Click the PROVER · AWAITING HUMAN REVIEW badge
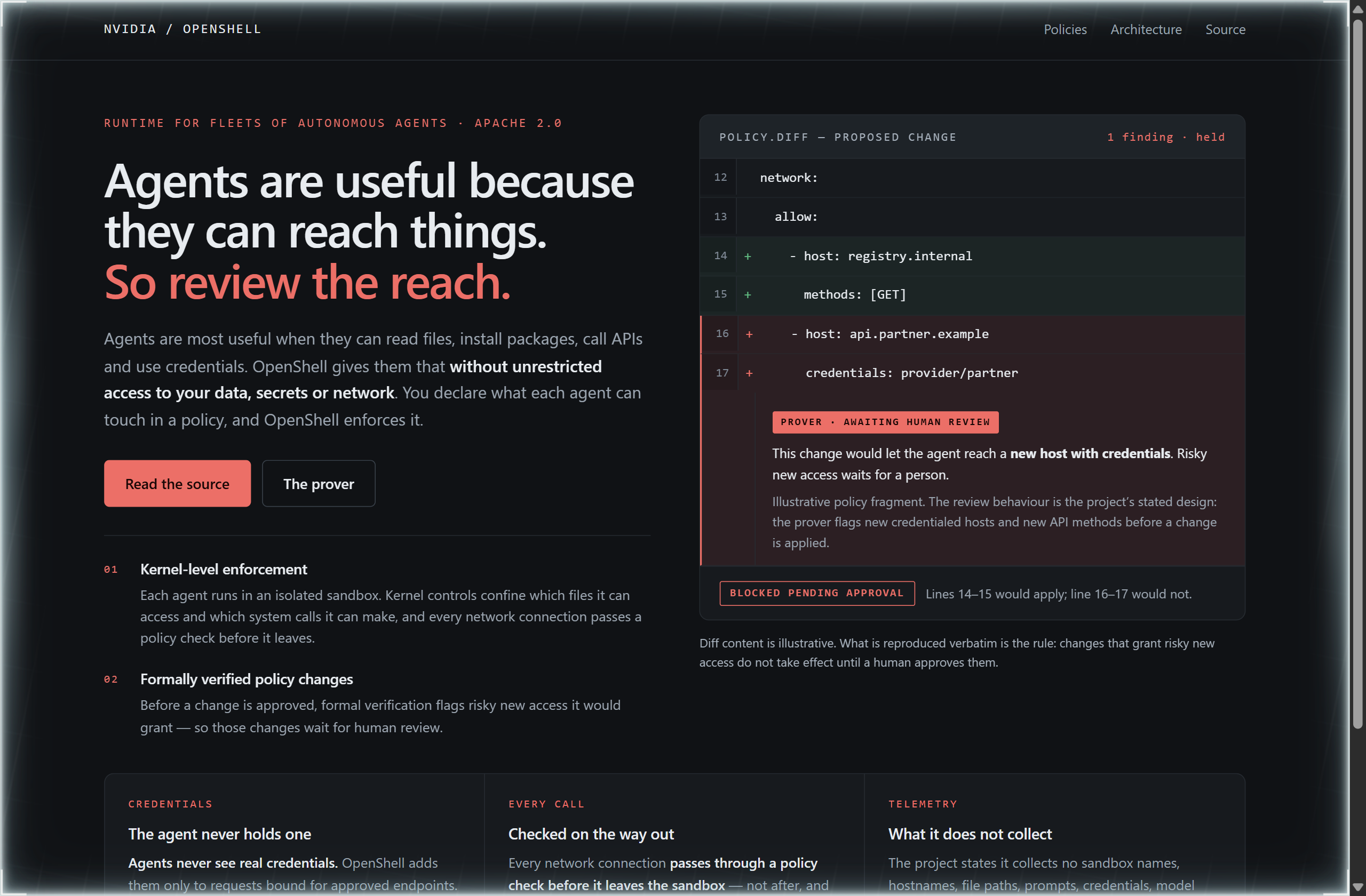This screenshot has height=896, width=1366. 885,422
